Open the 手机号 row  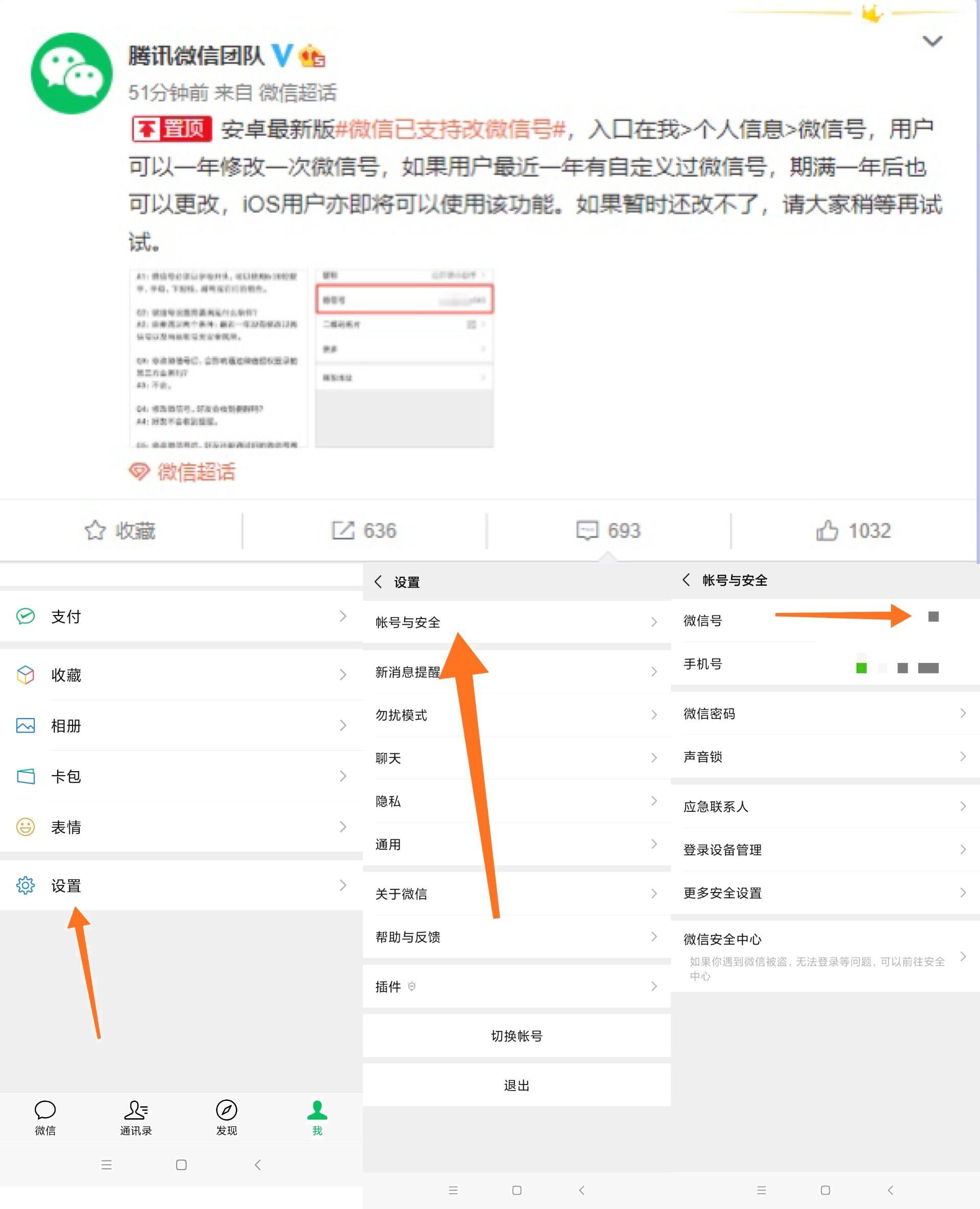825,664
